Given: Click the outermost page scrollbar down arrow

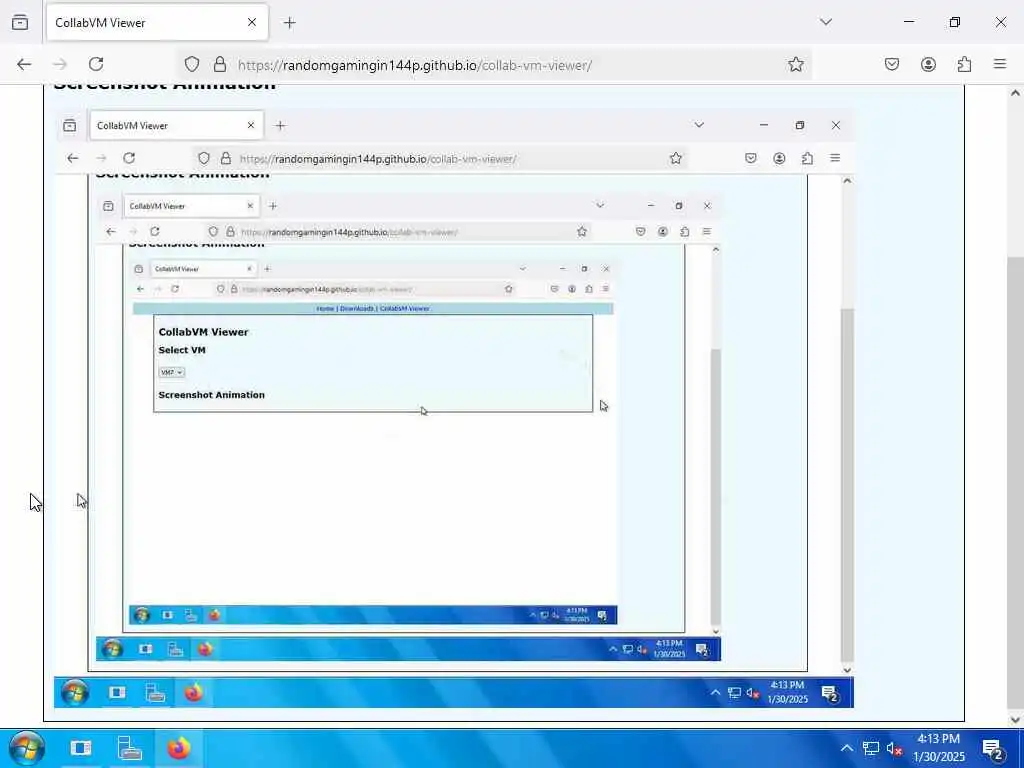Looking at the screenshot, I should pyautogui.click(x=1015, y=720).
